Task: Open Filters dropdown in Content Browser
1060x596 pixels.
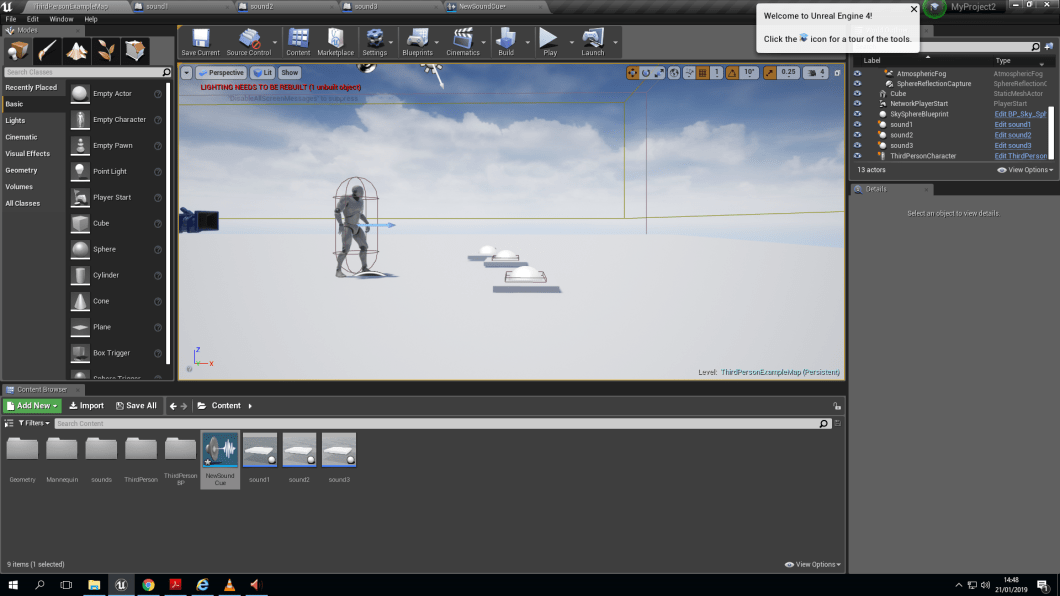Action: coord(34,423)
